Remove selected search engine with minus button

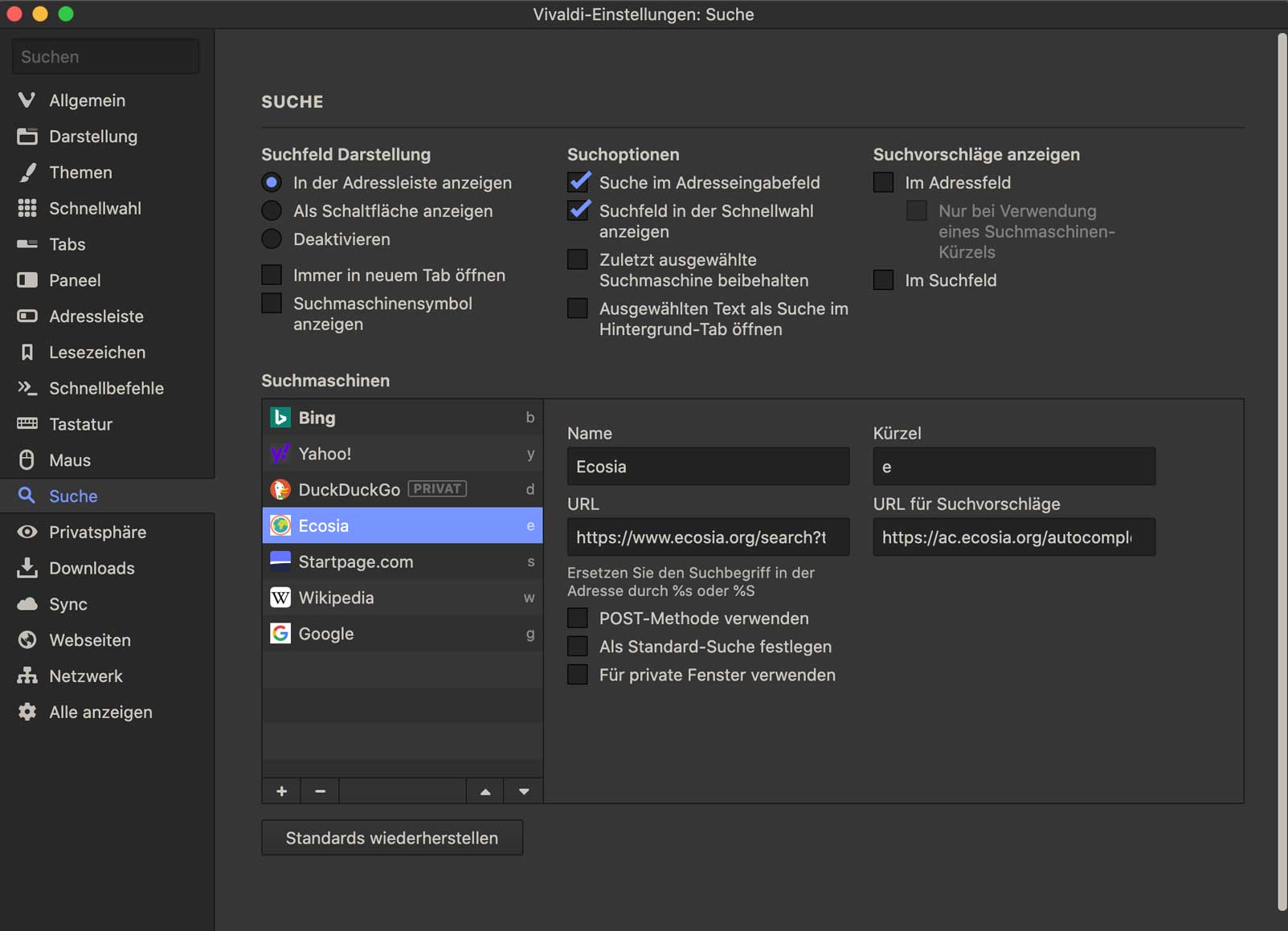[320, 791]
